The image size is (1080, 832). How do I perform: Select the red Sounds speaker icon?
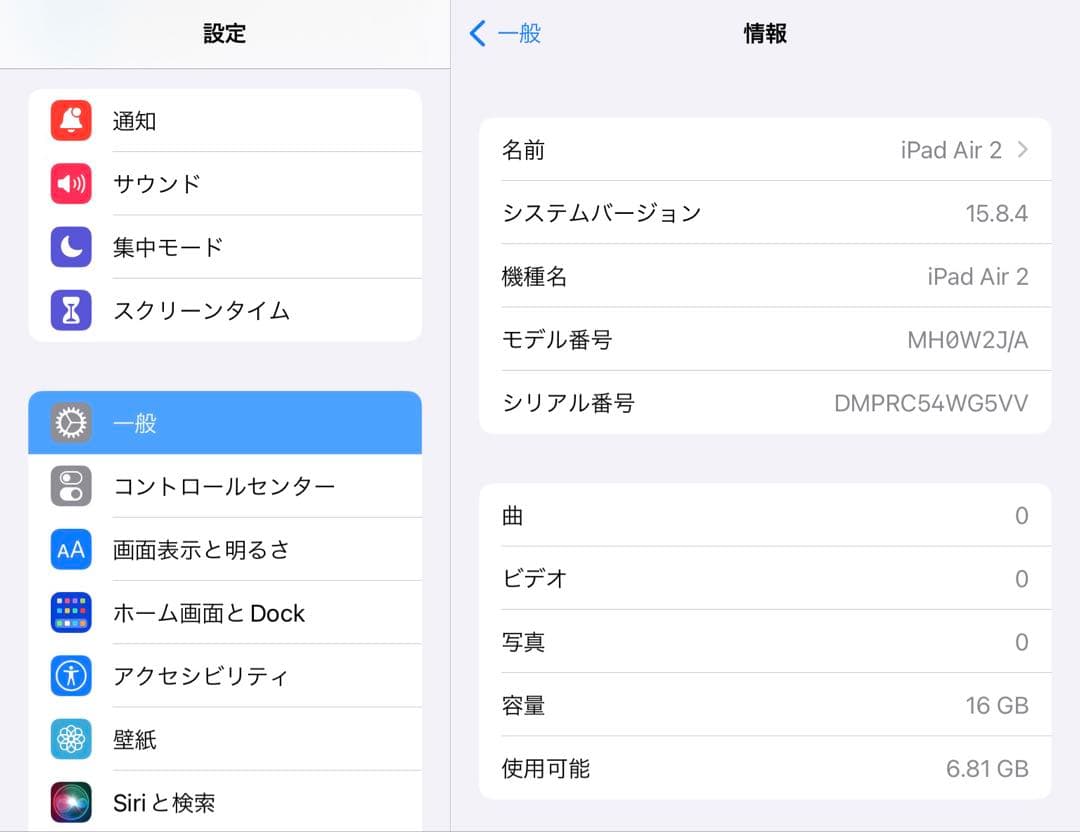tap(70, 184)
